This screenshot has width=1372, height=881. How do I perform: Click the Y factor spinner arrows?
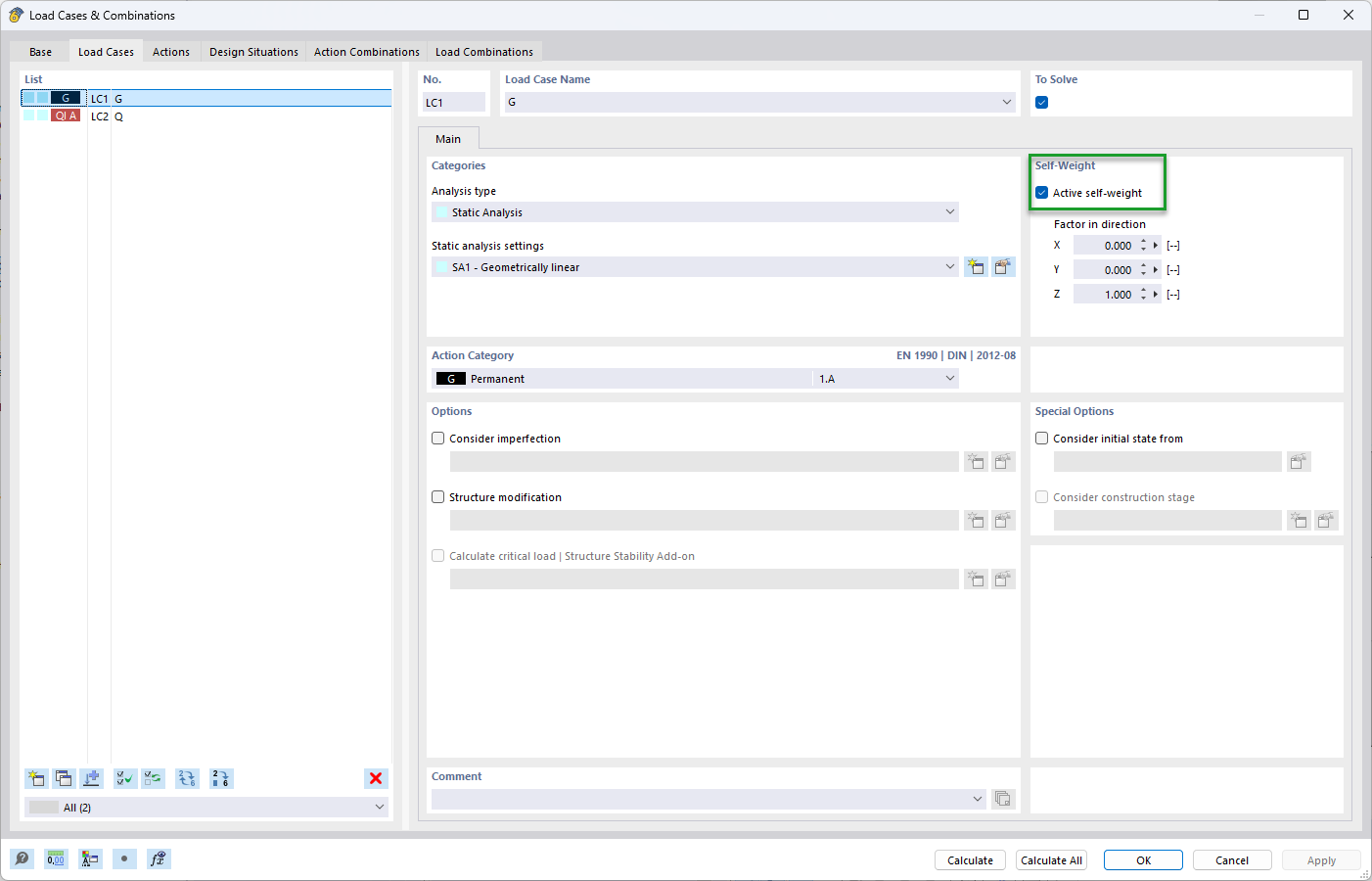click(1143, 269)
